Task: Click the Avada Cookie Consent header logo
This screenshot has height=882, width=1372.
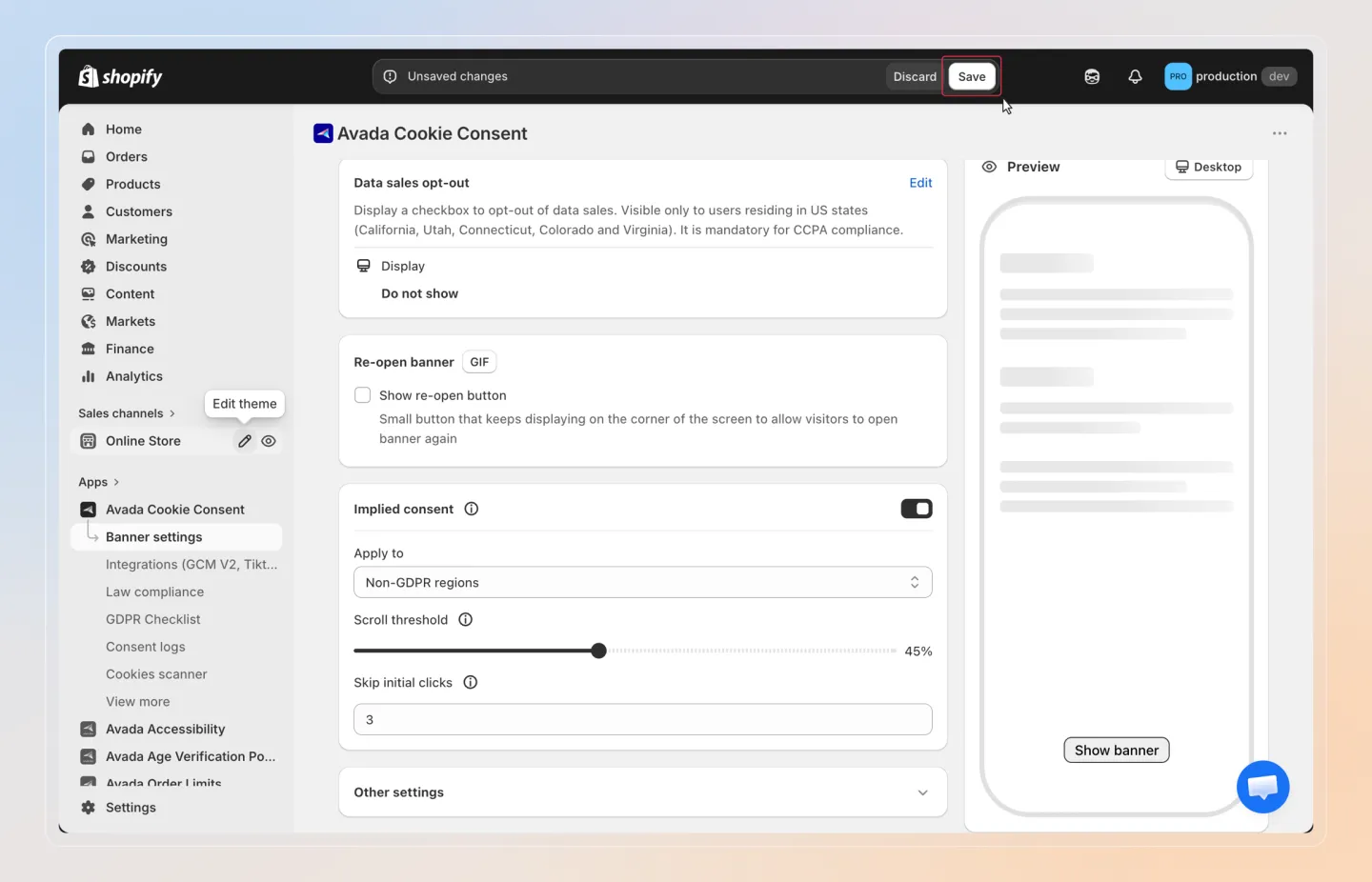Action: click(323, 133)
